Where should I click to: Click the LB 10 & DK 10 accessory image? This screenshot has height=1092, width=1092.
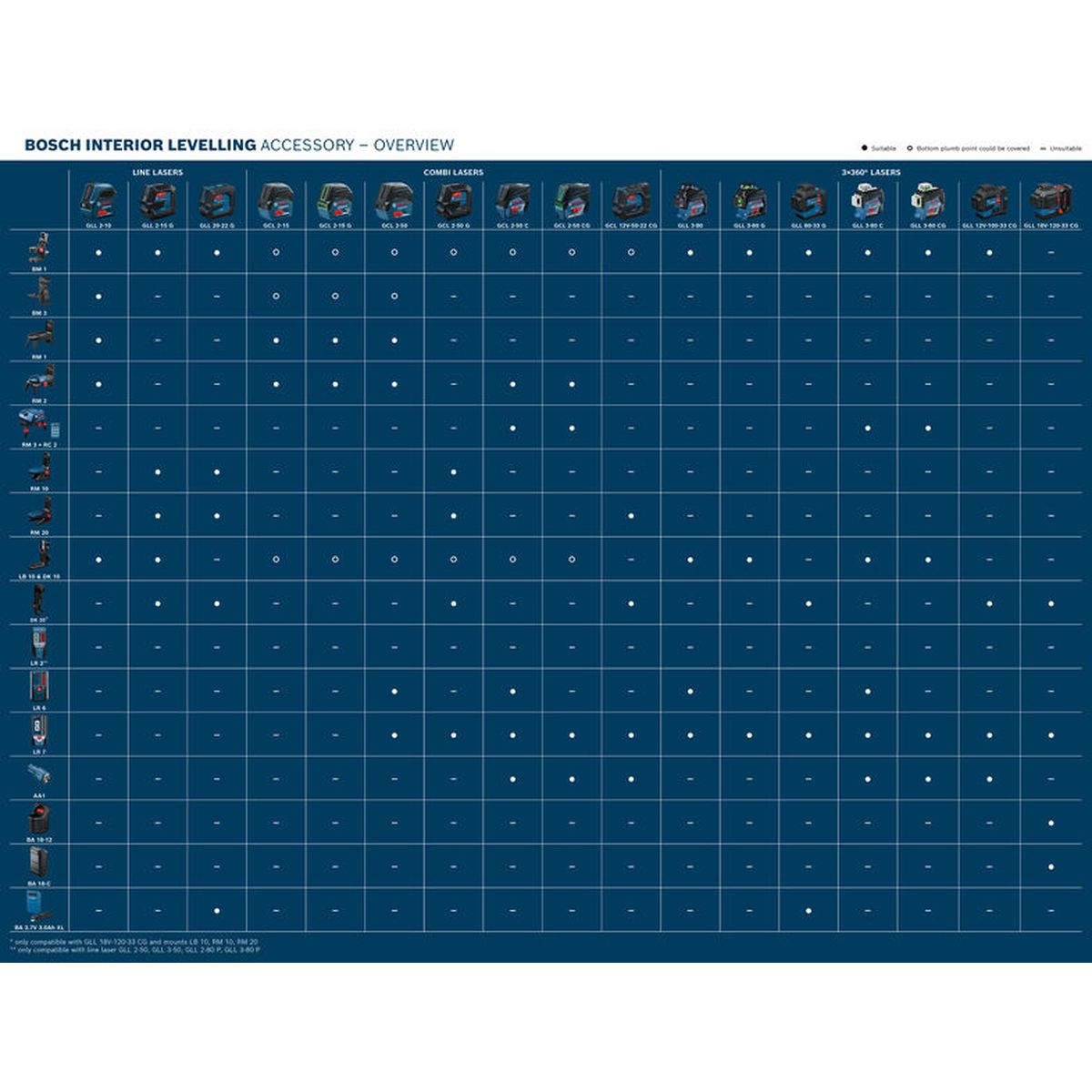[39, 556]
